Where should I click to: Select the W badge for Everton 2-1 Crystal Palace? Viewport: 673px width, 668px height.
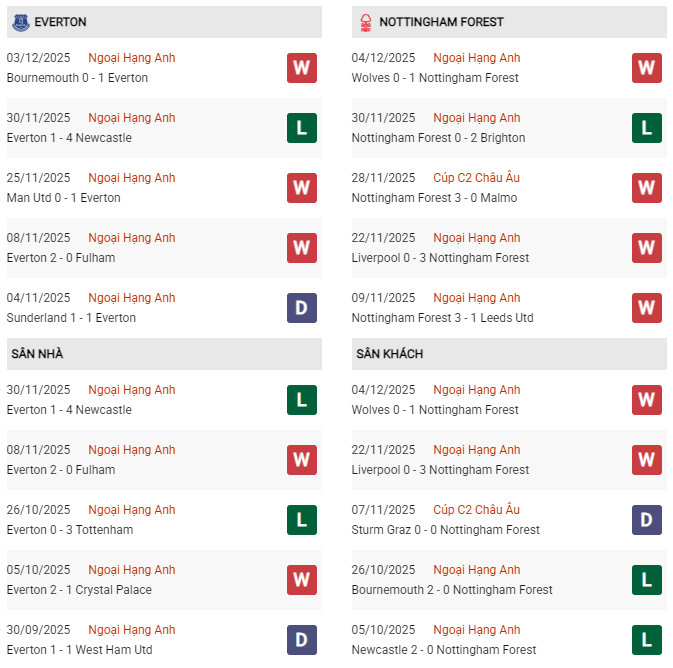click(x=302, y=580)
